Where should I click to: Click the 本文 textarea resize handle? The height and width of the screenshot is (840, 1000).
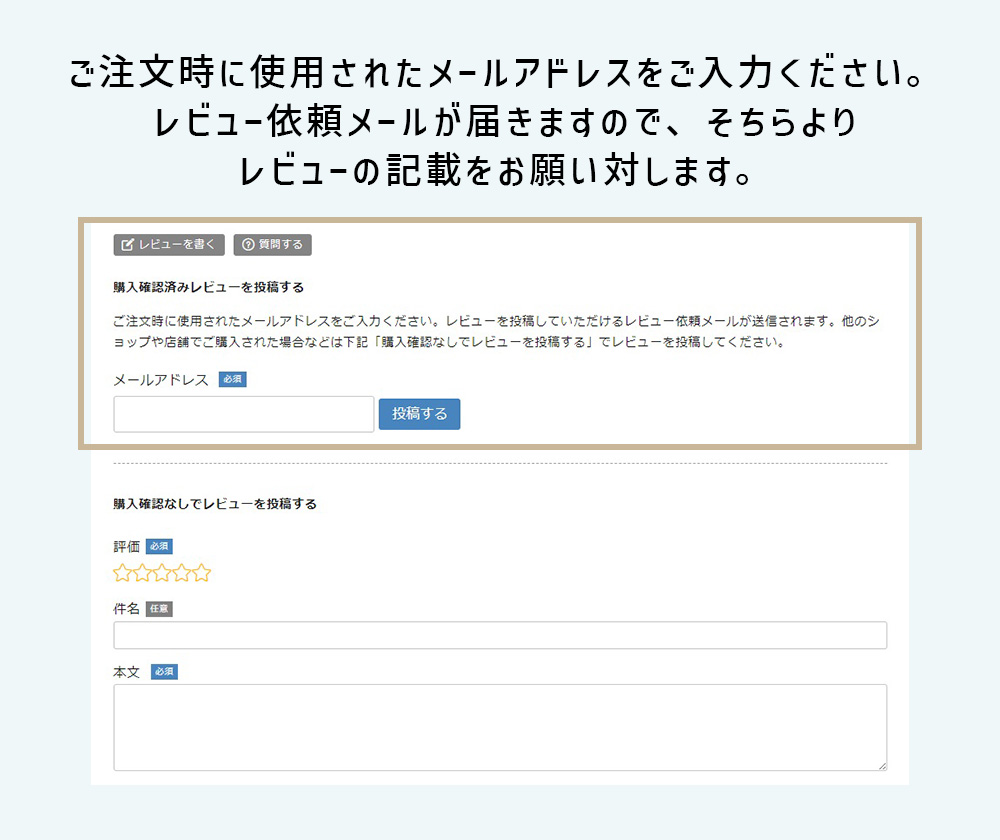882,766
